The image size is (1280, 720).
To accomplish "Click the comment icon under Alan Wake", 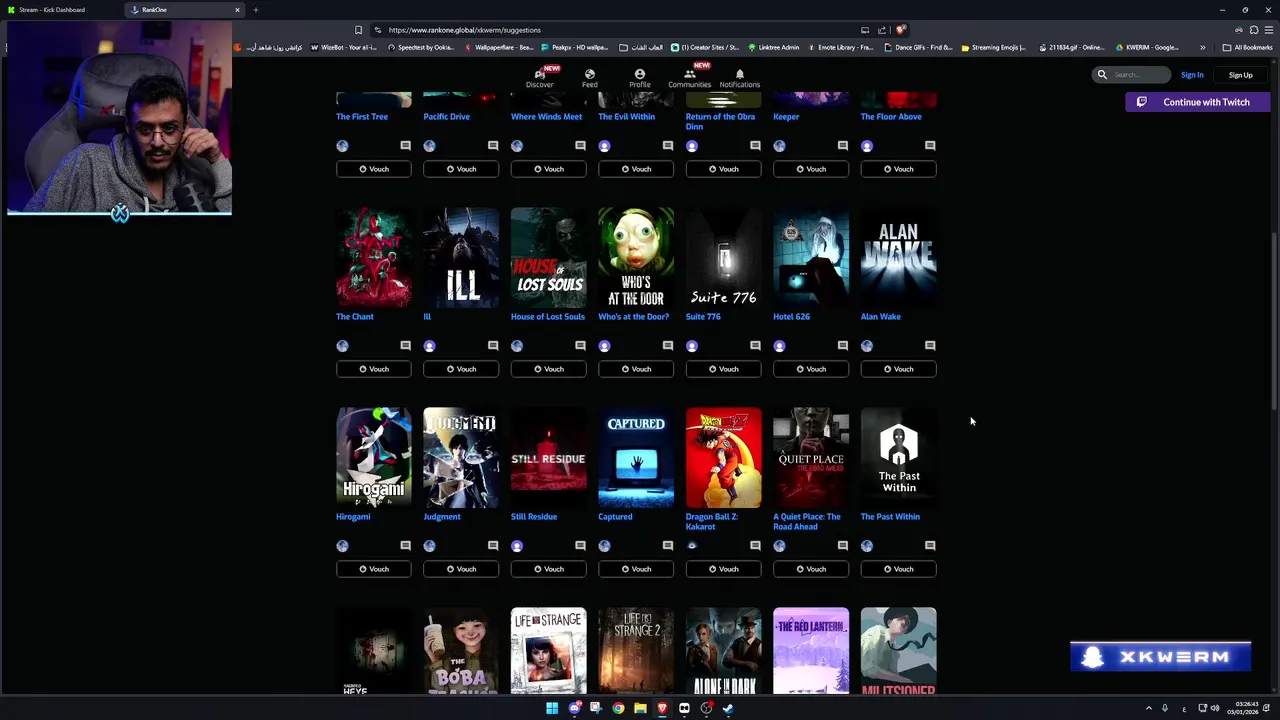I will [930, 346].
